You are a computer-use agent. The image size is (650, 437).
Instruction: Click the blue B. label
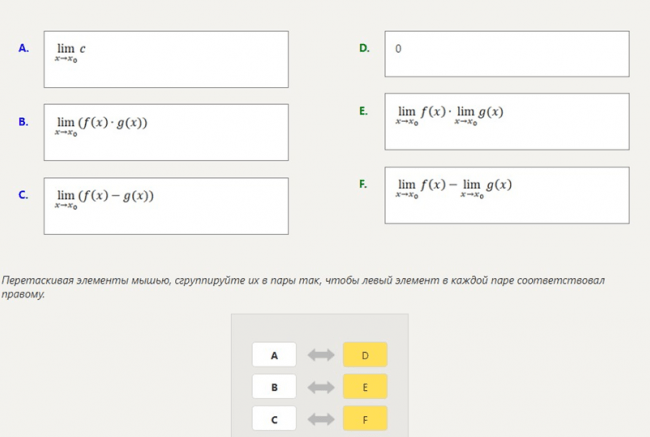pos(24,122)
